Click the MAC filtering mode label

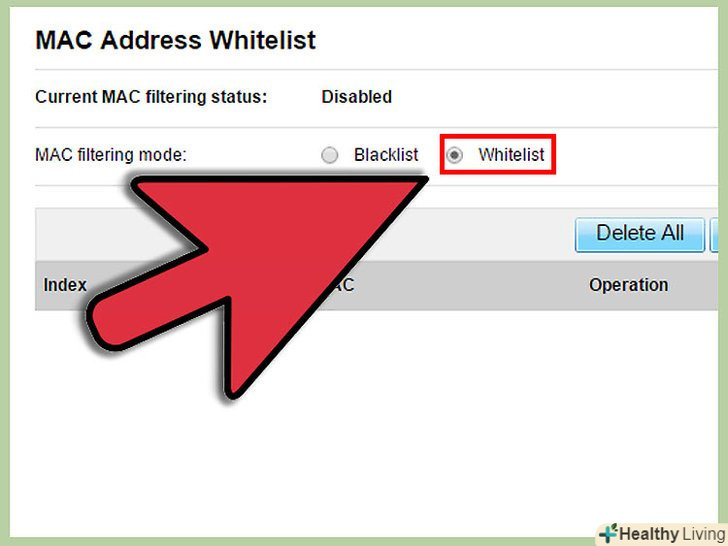coord(110,155)
